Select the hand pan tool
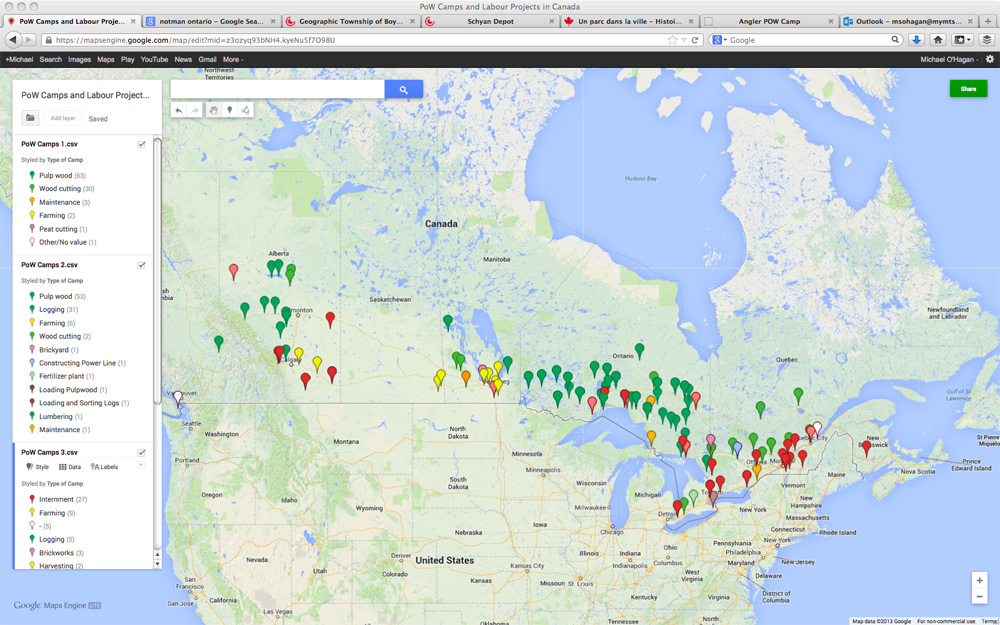The height and width of the screenshot is (625, 1000). click(x=213, y=110)
